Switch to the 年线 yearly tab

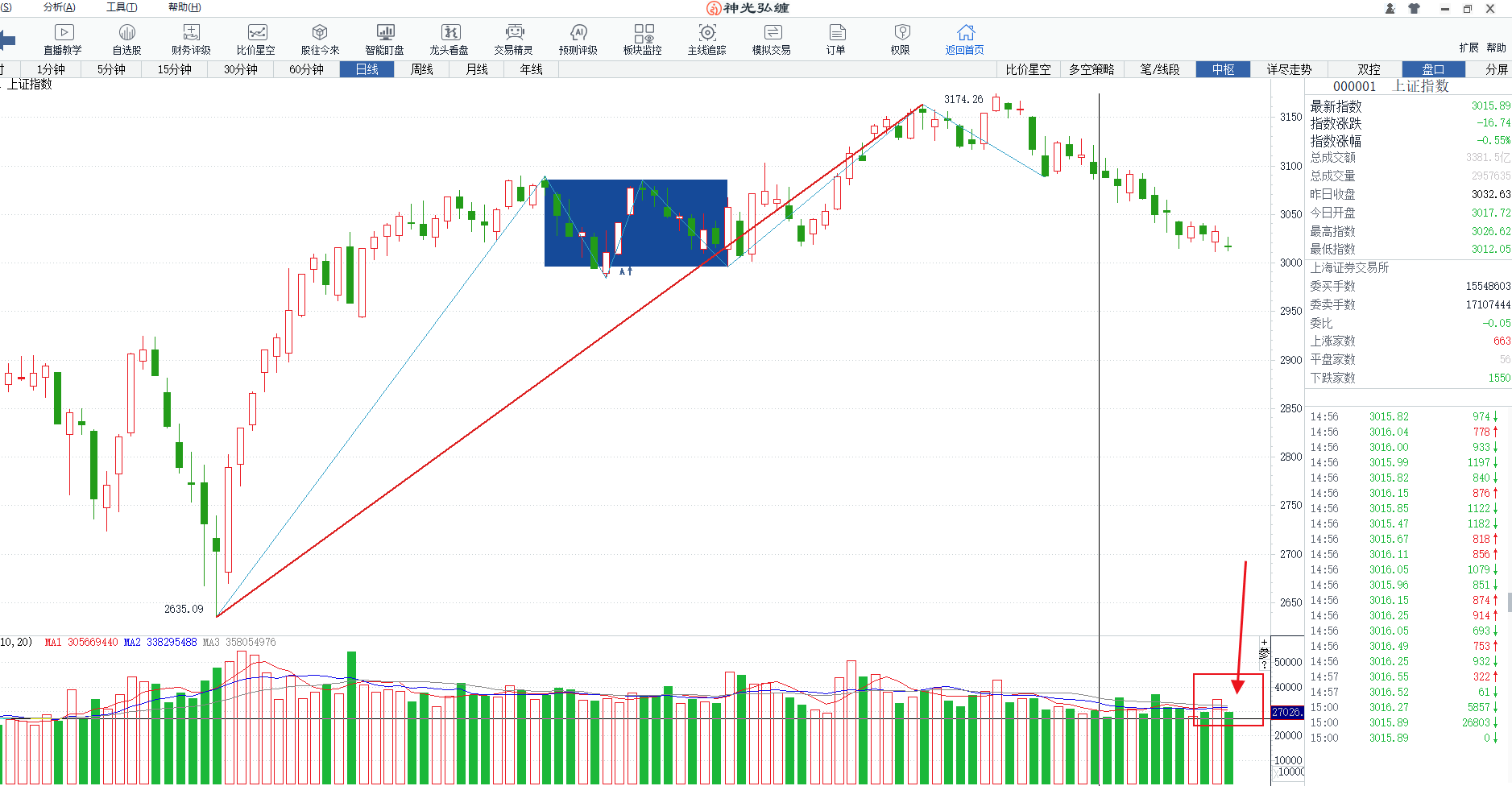[x=532, y=69]
